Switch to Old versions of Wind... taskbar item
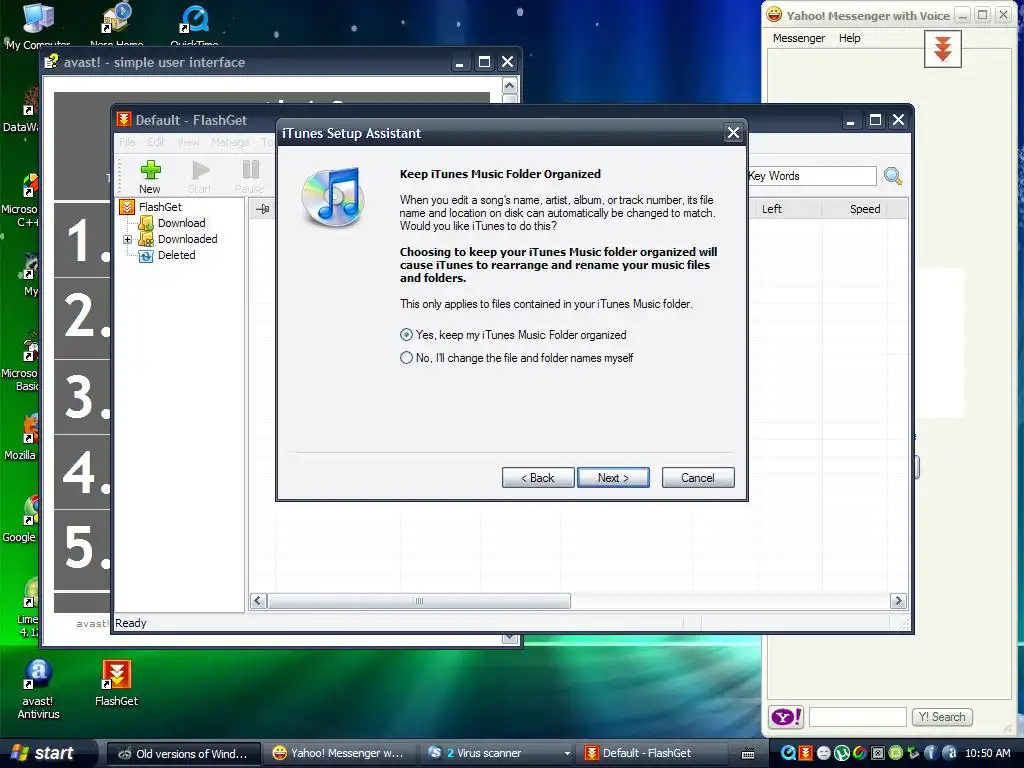 pos(184,754)
